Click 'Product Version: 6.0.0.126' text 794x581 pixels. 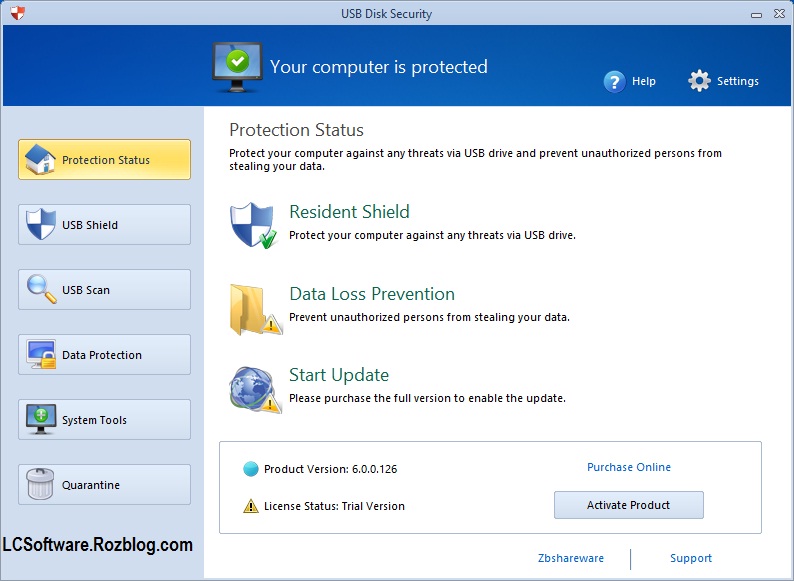point(331,469)
